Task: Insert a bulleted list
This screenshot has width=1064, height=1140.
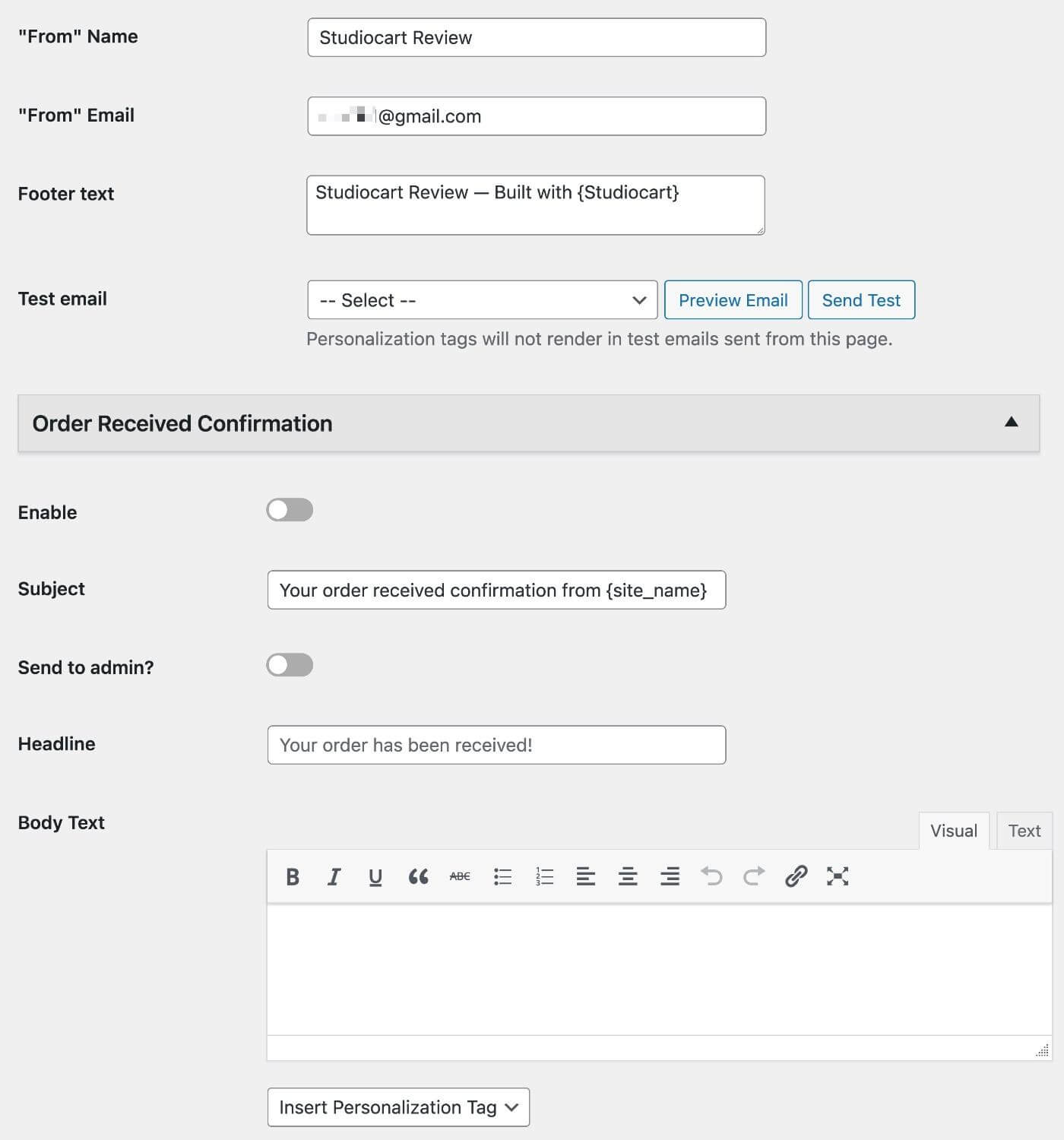Action: 502,876
